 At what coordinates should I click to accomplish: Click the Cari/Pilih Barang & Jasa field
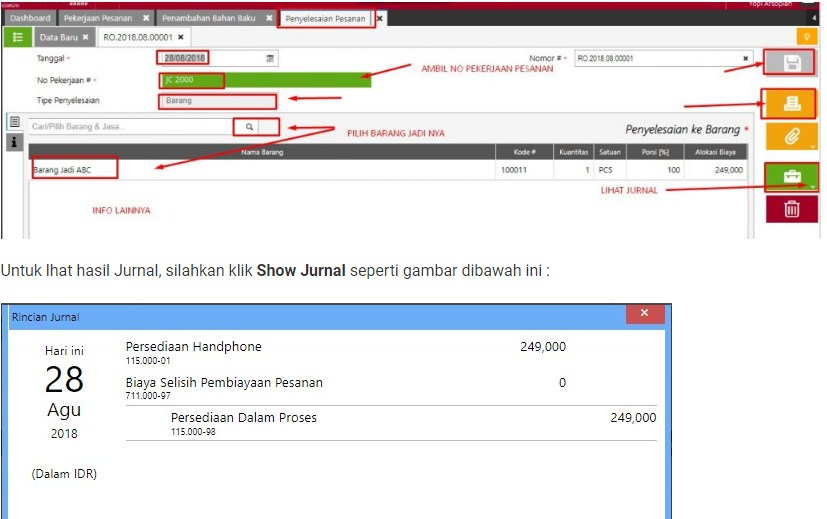coord(130,127)
